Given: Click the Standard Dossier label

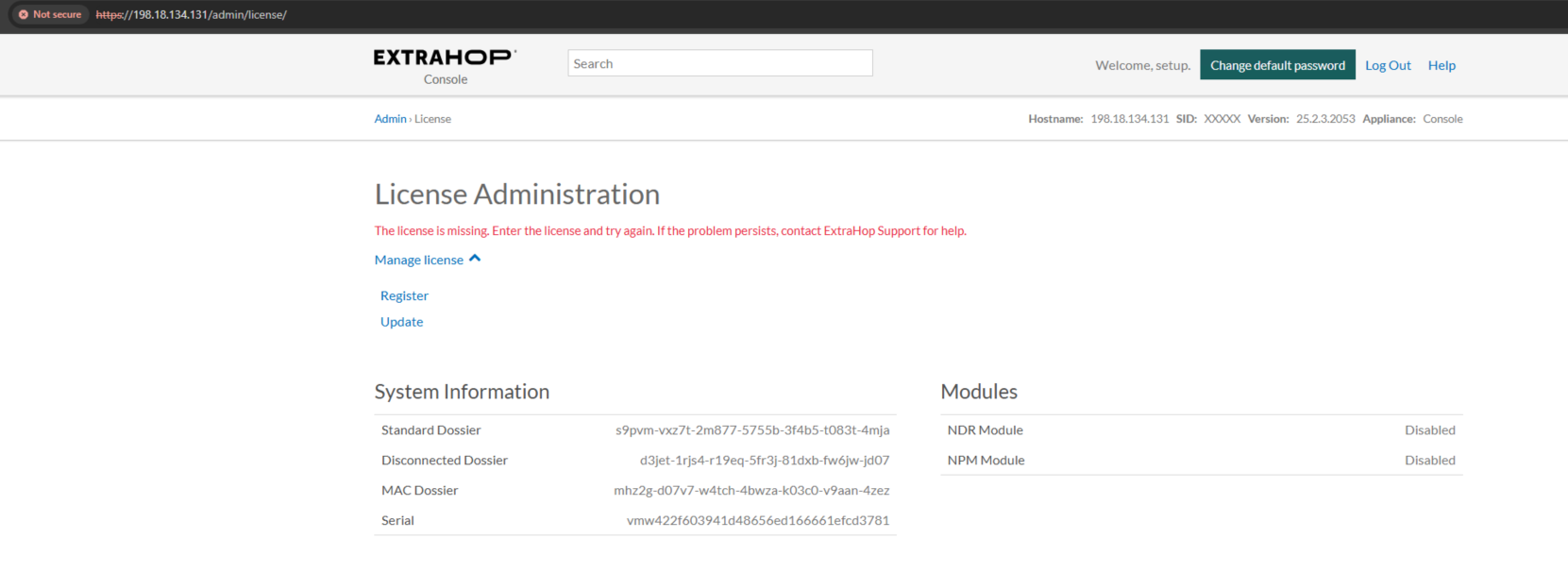Looking at the screenshot, I should click(430, 429).
